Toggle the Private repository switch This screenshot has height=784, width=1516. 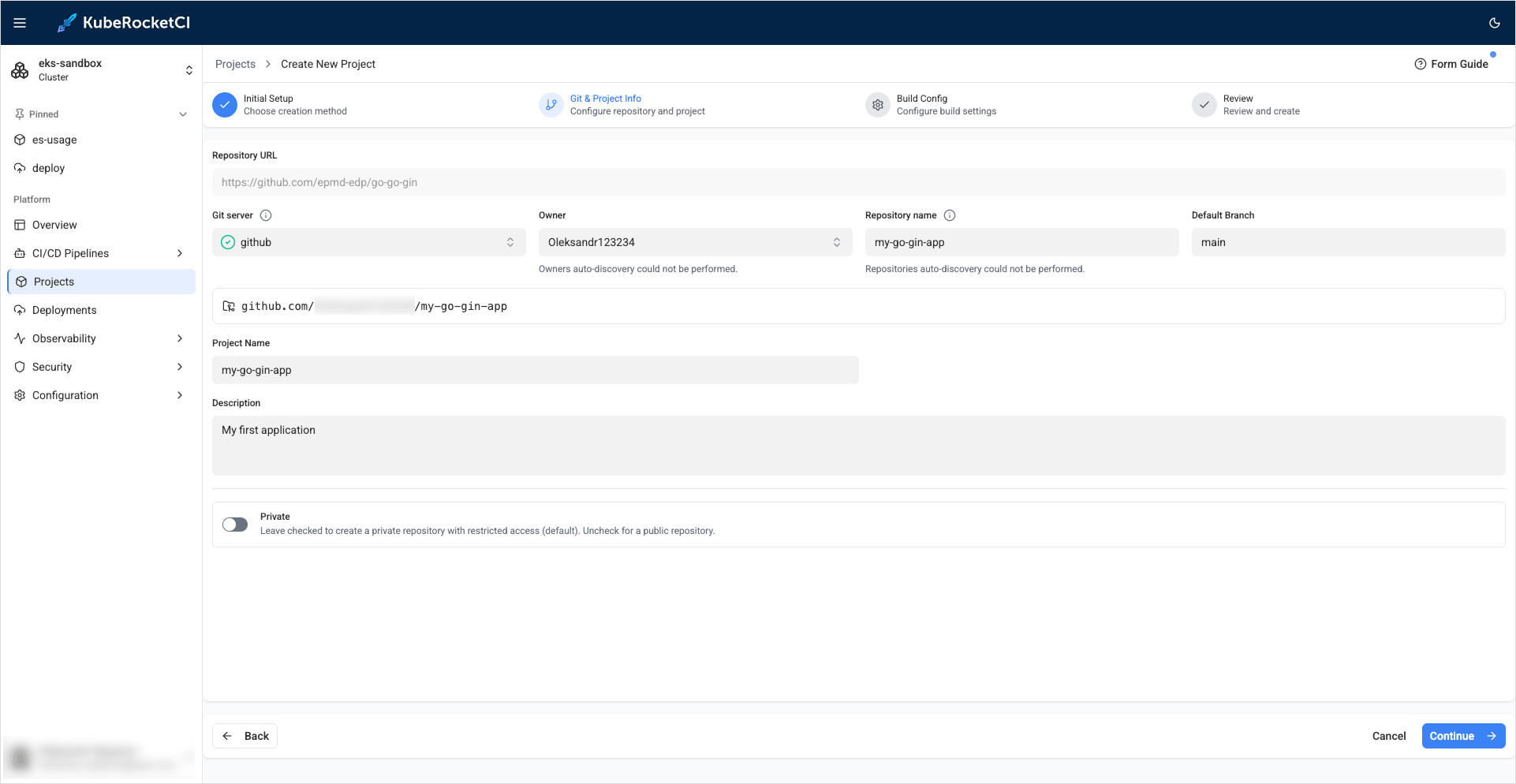click(235, 525)
